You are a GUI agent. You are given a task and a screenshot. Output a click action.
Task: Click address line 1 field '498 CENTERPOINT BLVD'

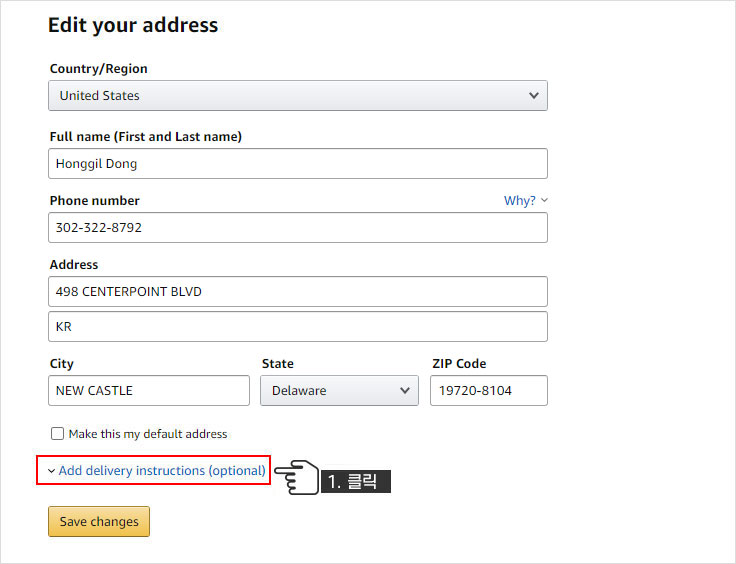coord(297,292)
